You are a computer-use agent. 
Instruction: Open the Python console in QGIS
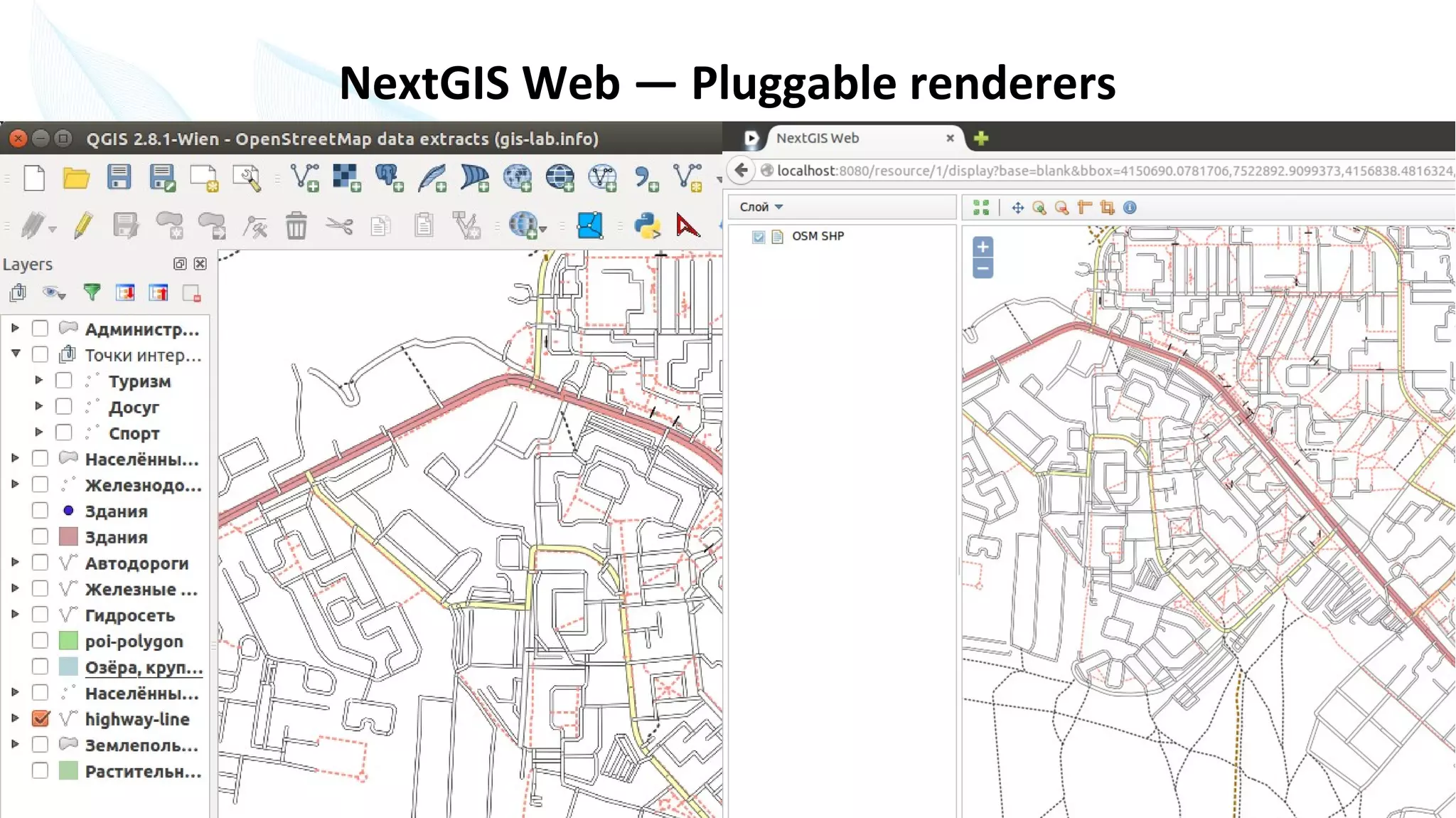pos(648,225)
